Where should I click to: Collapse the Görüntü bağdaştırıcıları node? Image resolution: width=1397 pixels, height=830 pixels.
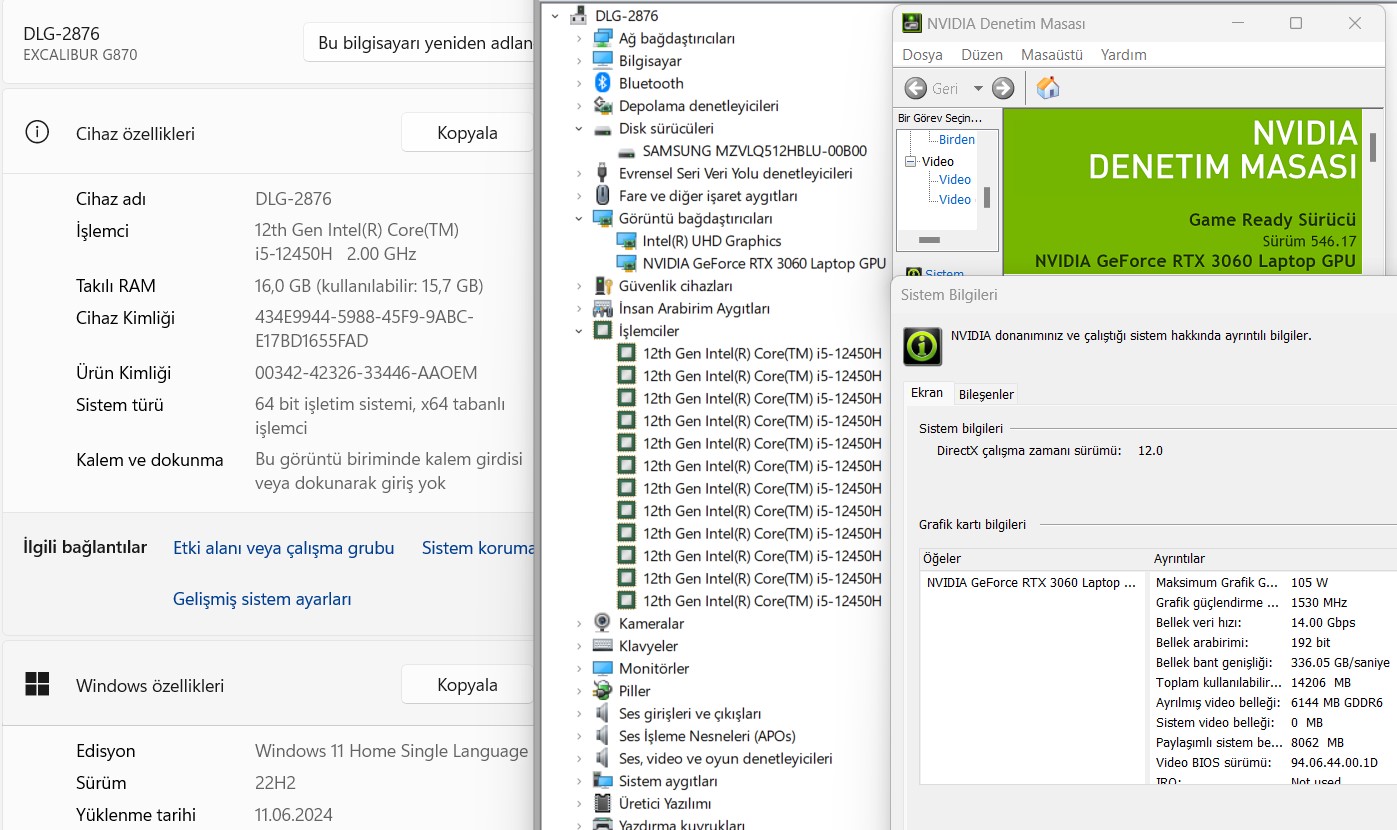coord(579,218)
